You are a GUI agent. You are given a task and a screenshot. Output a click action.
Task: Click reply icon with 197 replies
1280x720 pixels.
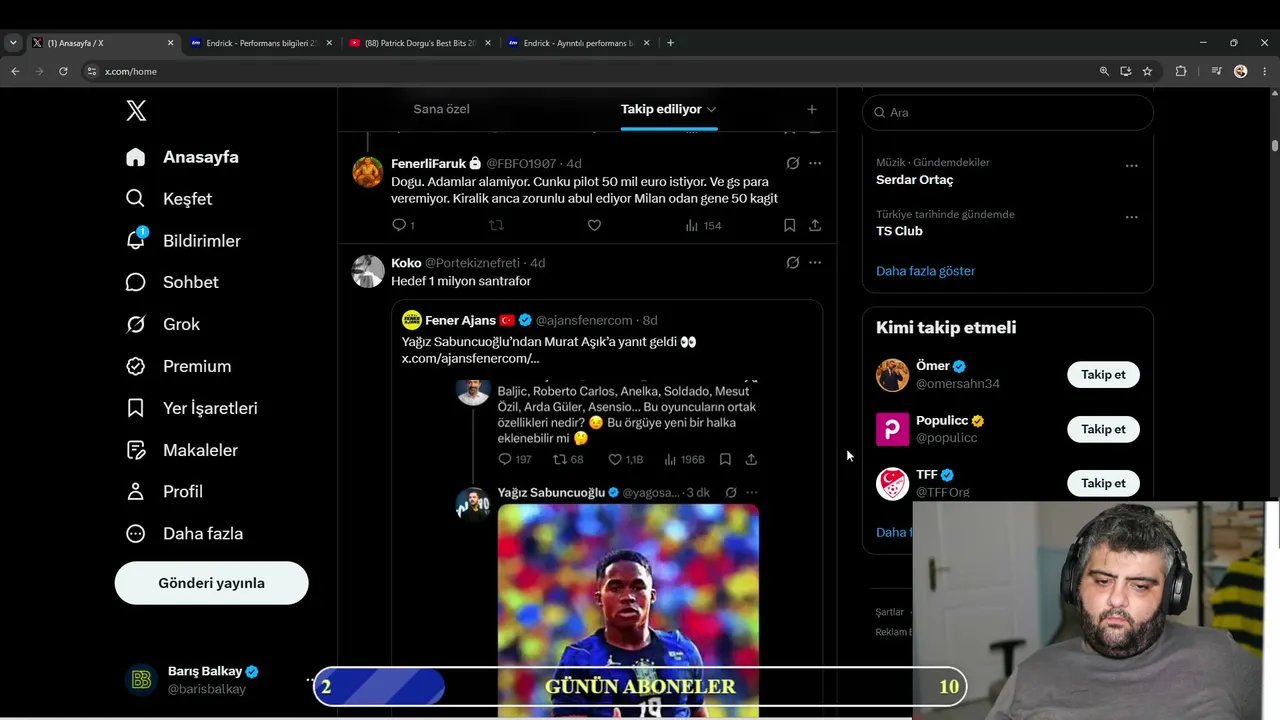(x=515, y=459)
